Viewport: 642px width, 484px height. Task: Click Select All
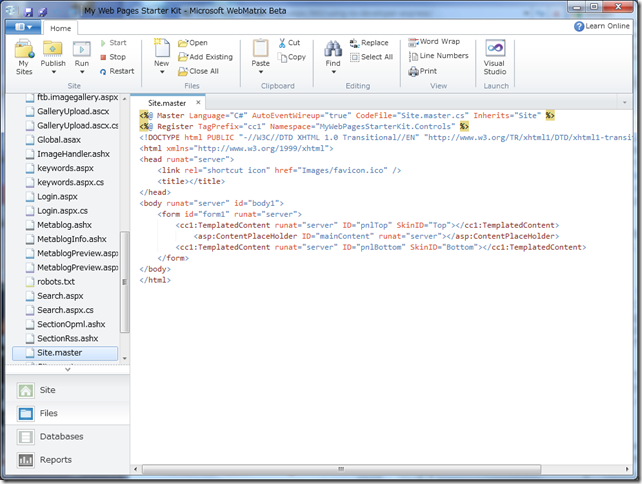point(371,57)
